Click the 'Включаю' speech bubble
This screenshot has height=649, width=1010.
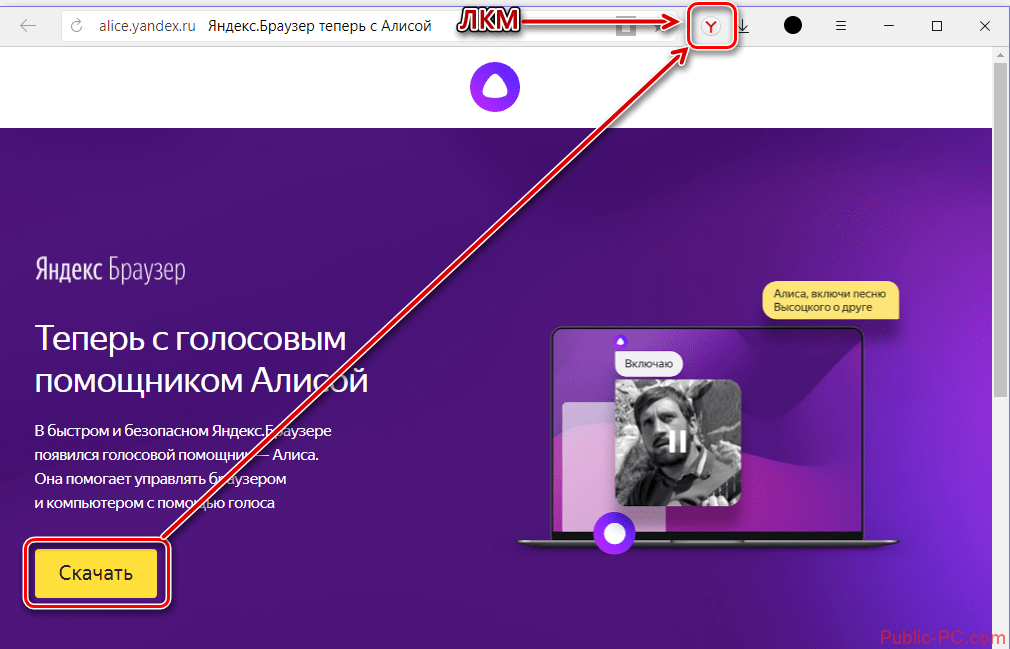(649, 364)
